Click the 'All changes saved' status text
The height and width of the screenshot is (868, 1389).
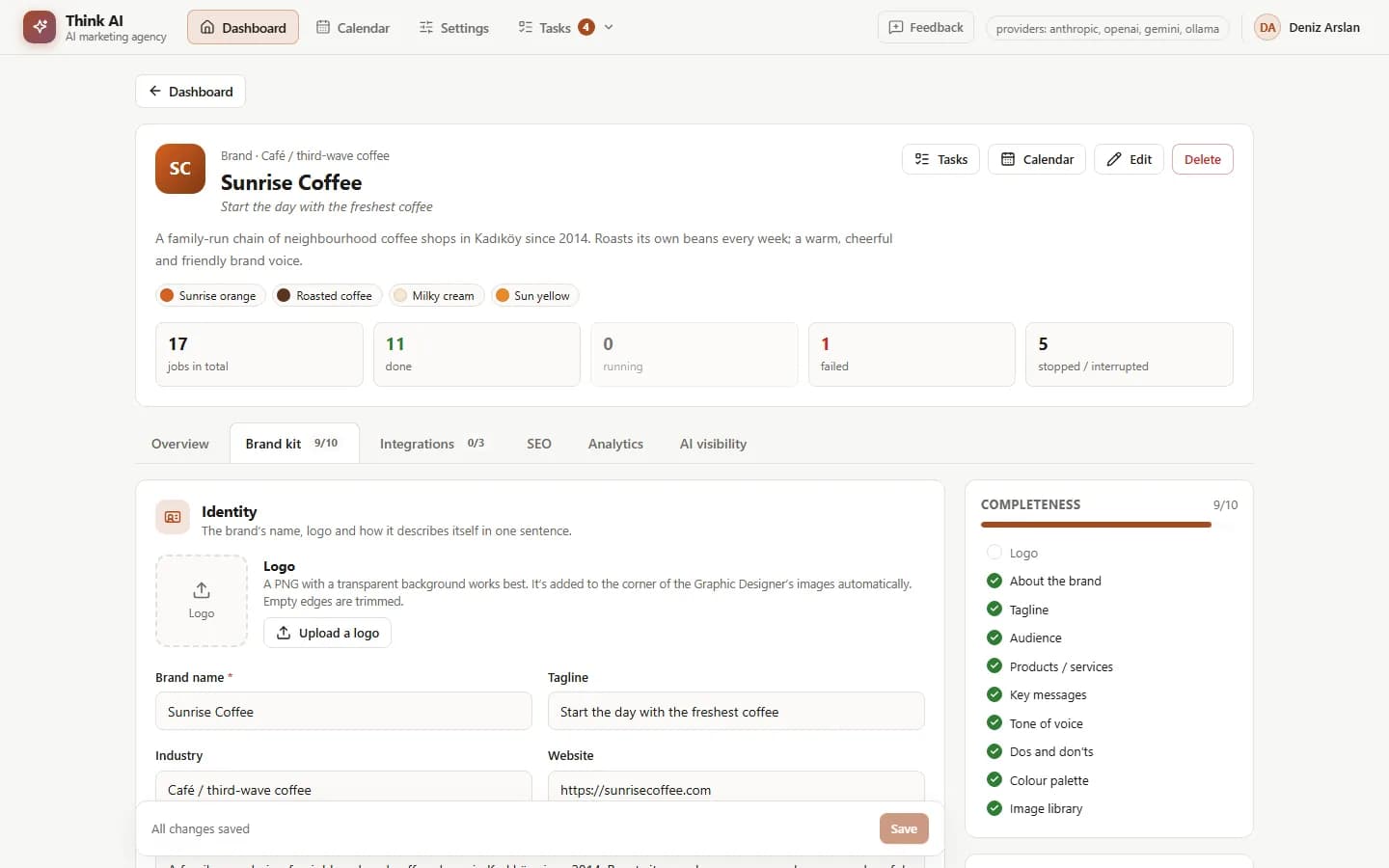click(x=201, y=828)
